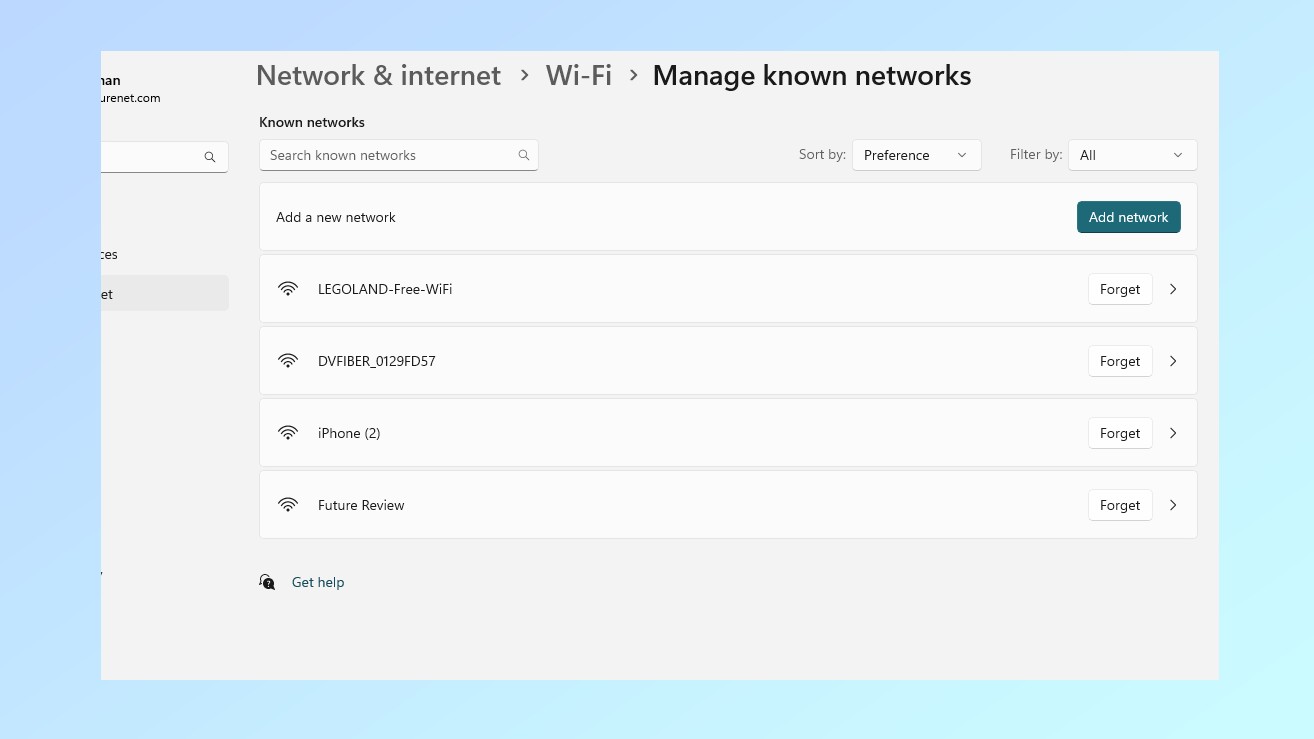This screenshot has width=1314, height=739.
Task: Click the sidebar search magnifier icon
Action: coord(210,157)
